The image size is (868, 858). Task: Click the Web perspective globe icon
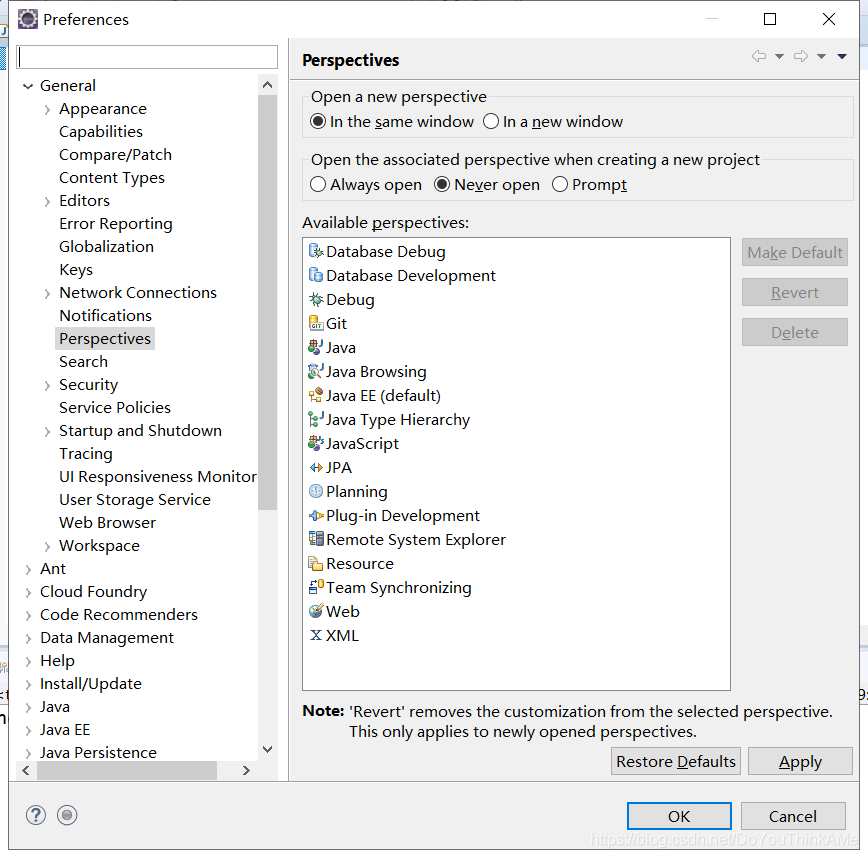click(316, 611)
